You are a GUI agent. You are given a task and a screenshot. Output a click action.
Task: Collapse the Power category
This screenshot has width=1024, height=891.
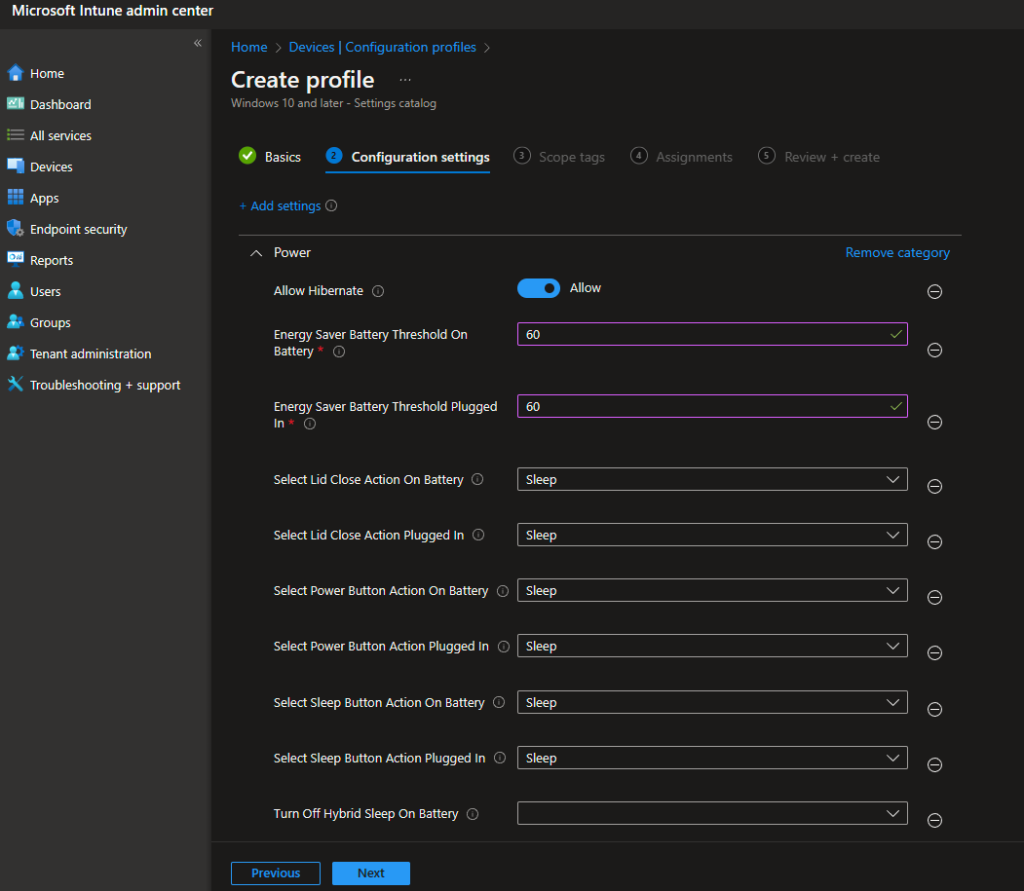256,252
